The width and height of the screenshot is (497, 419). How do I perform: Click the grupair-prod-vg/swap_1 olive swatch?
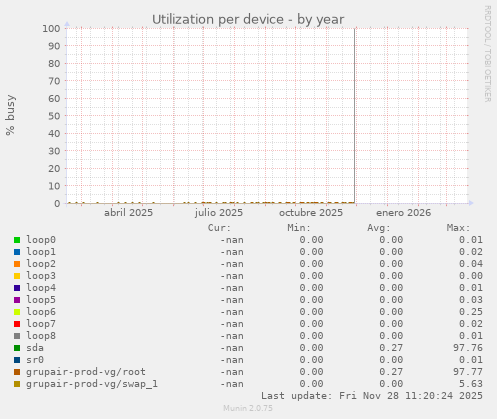(x=17, y=384)
